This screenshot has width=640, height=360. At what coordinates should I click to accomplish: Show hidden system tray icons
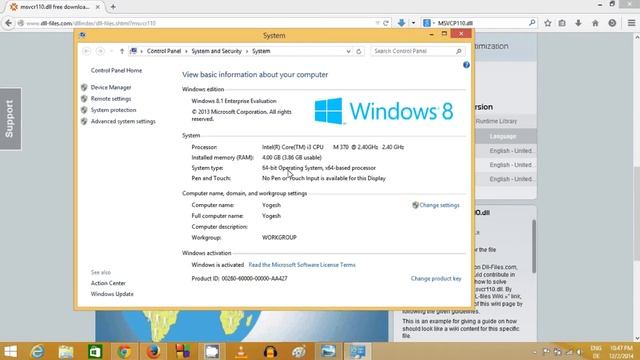tap(535, 352)
